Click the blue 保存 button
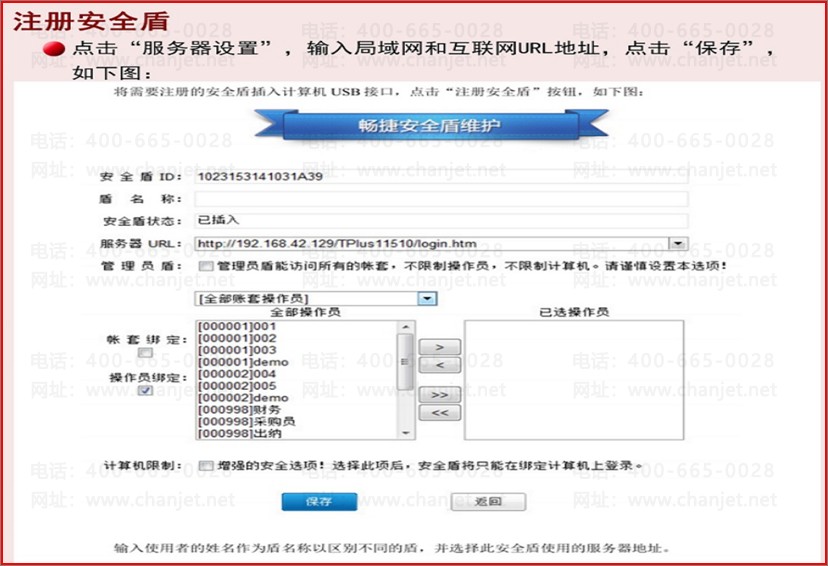This screenshot has height=566, width=828. (319, 502)
